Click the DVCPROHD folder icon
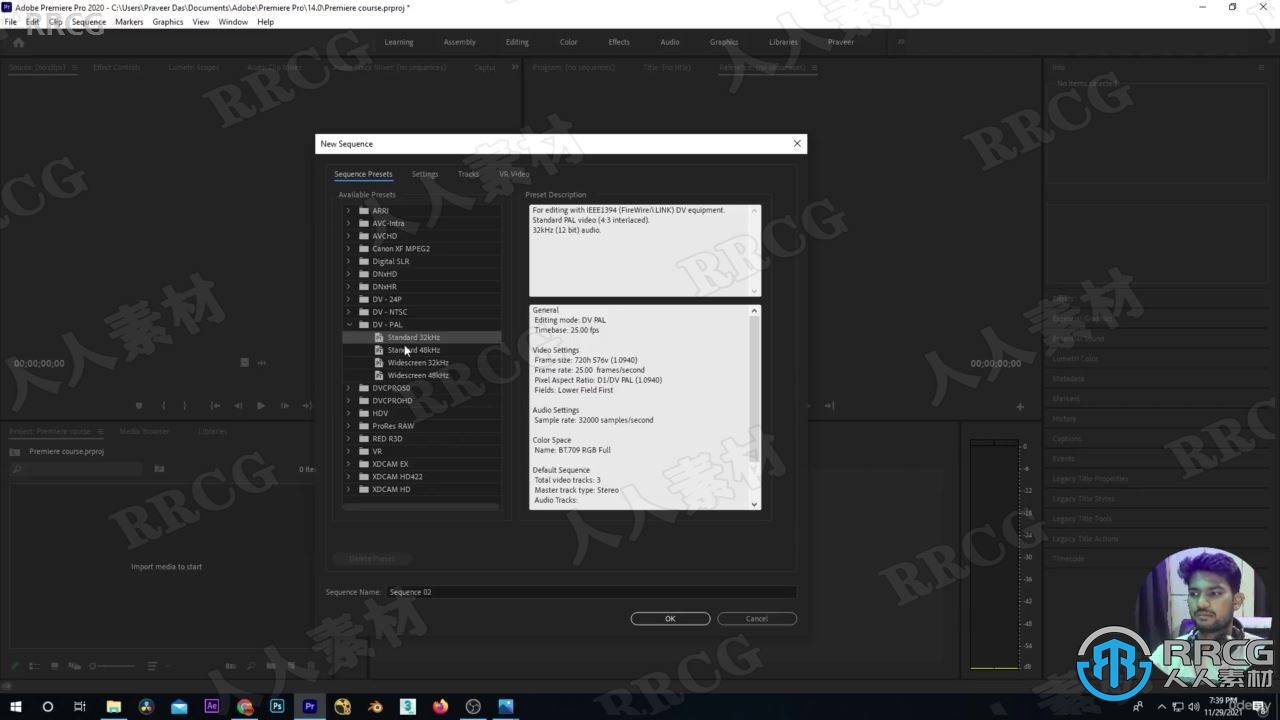The width and height of the screenshot is (1280, 720). click(x=364, y=400)
